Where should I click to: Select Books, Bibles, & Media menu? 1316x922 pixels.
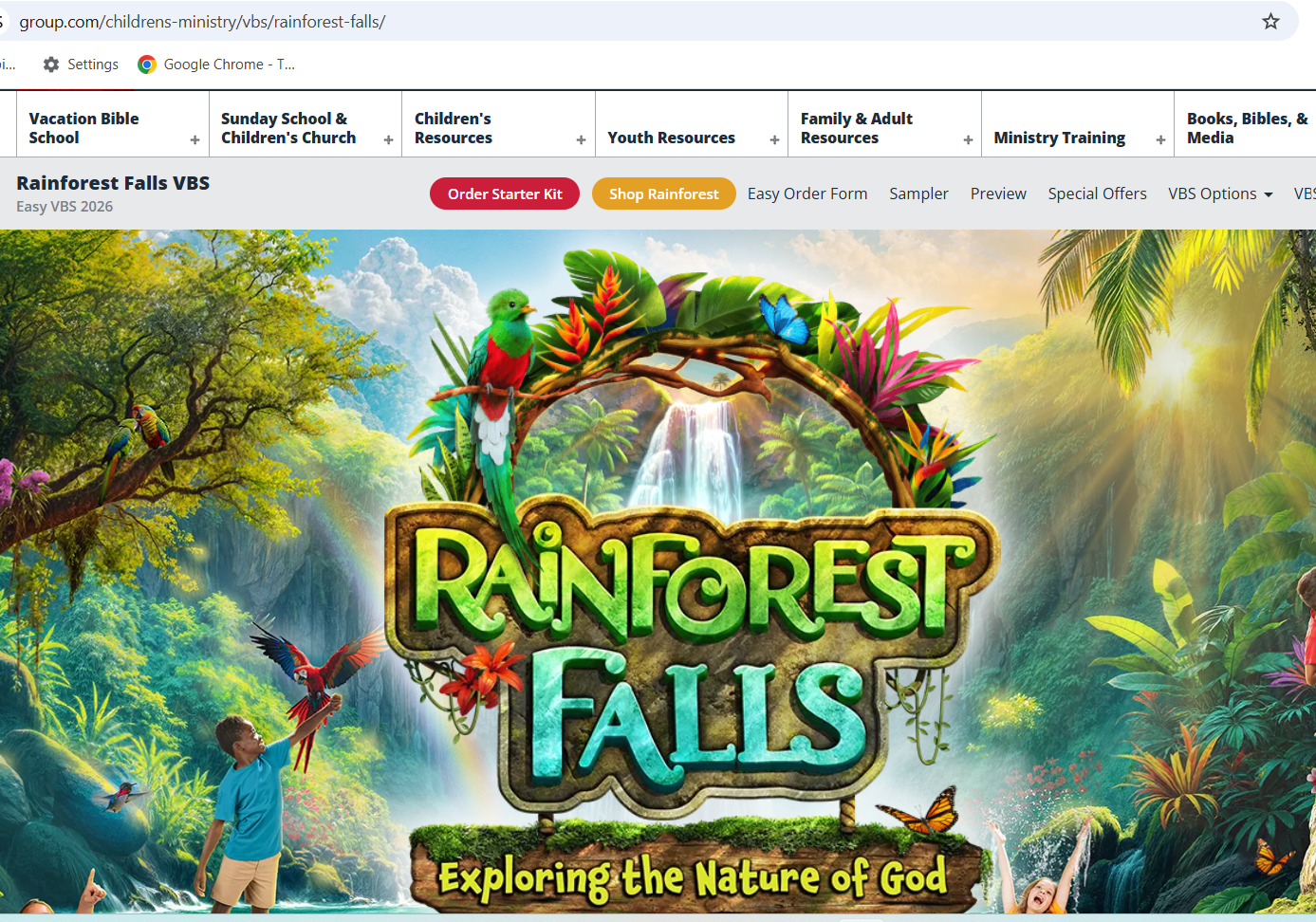1246,128
